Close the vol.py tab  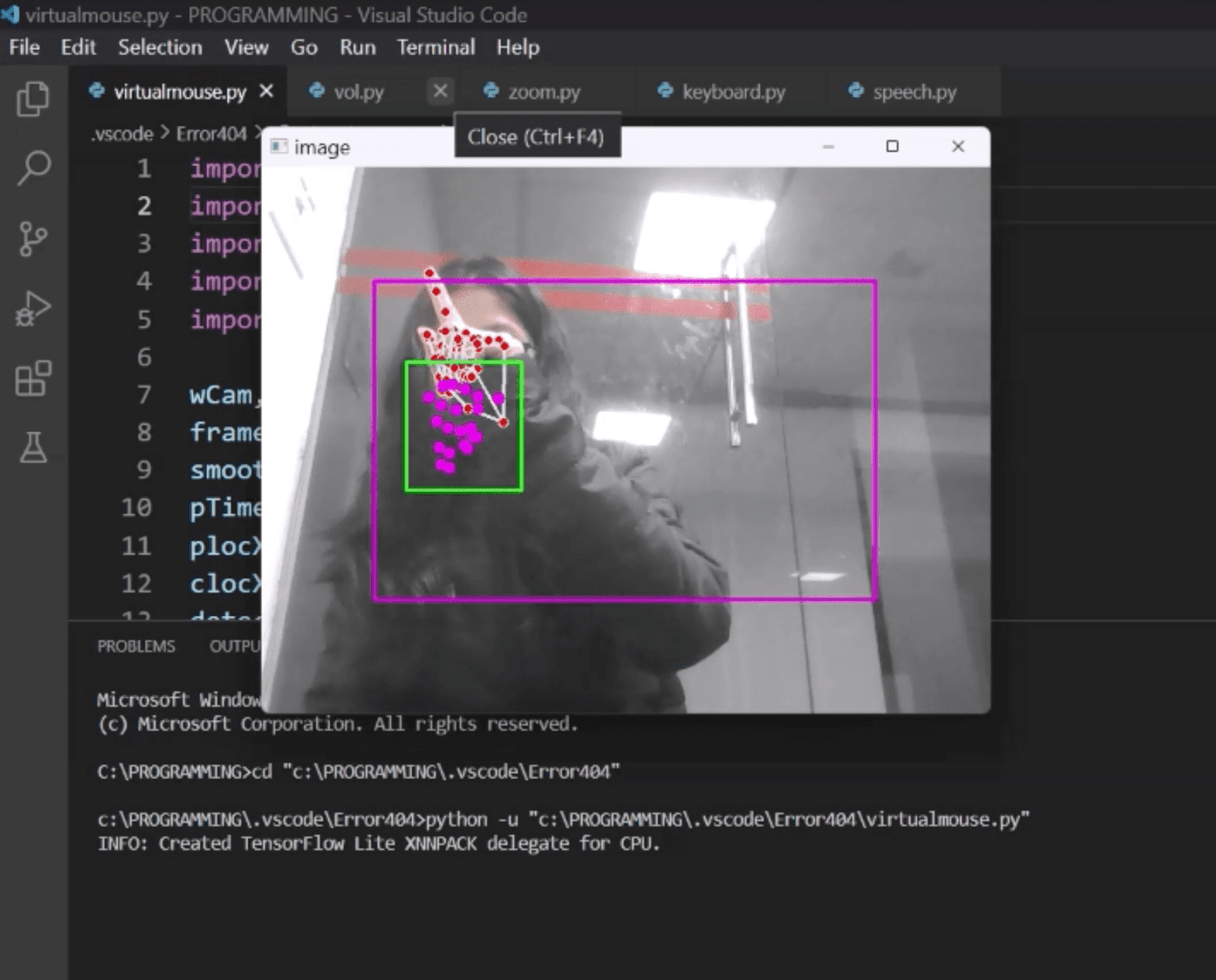coord(440,90)
